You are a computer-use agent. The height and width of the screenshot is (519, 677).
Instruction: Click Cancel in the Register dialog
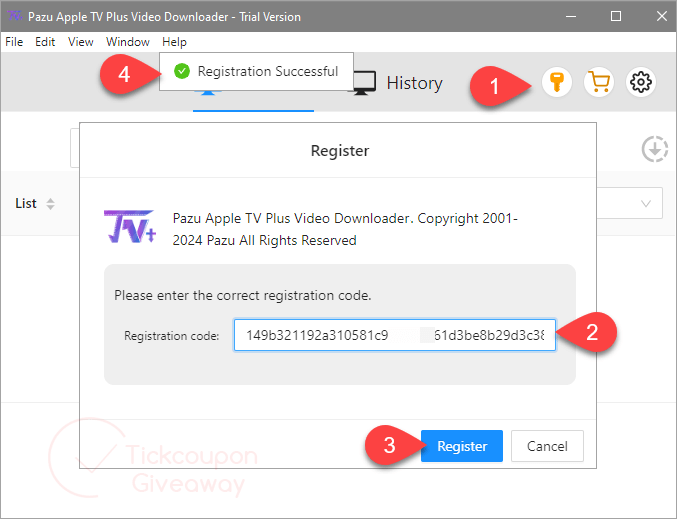[x=547, y=446]
